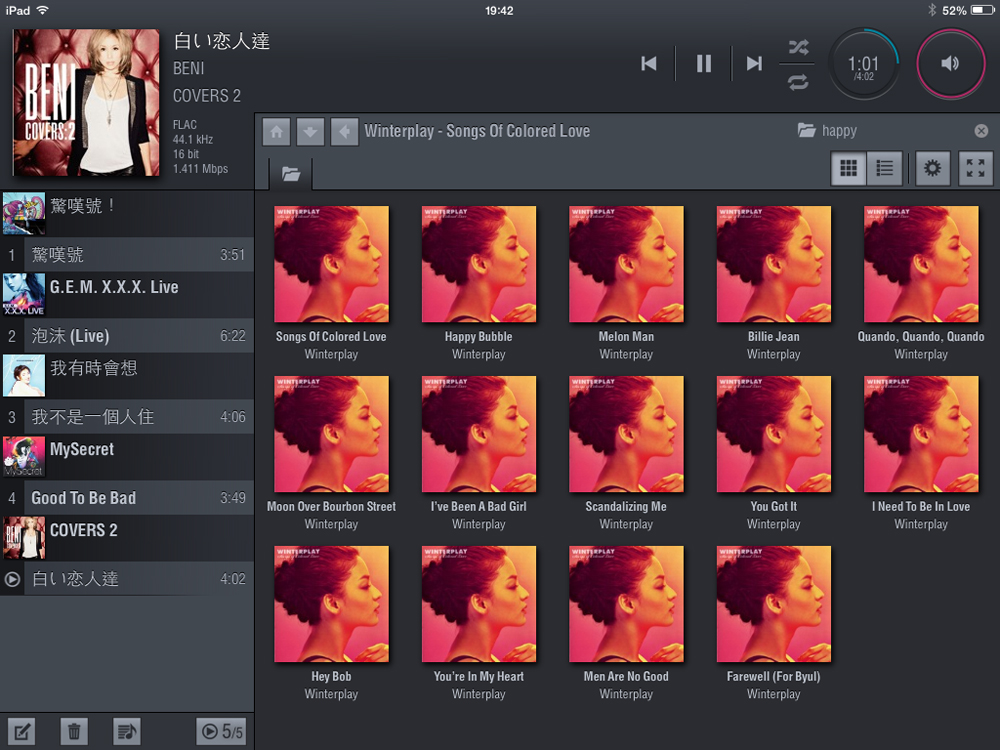Click the now playing title 白い恋人達
Viewport: 1000px width, 750px height.
click(x=221, y=41)
